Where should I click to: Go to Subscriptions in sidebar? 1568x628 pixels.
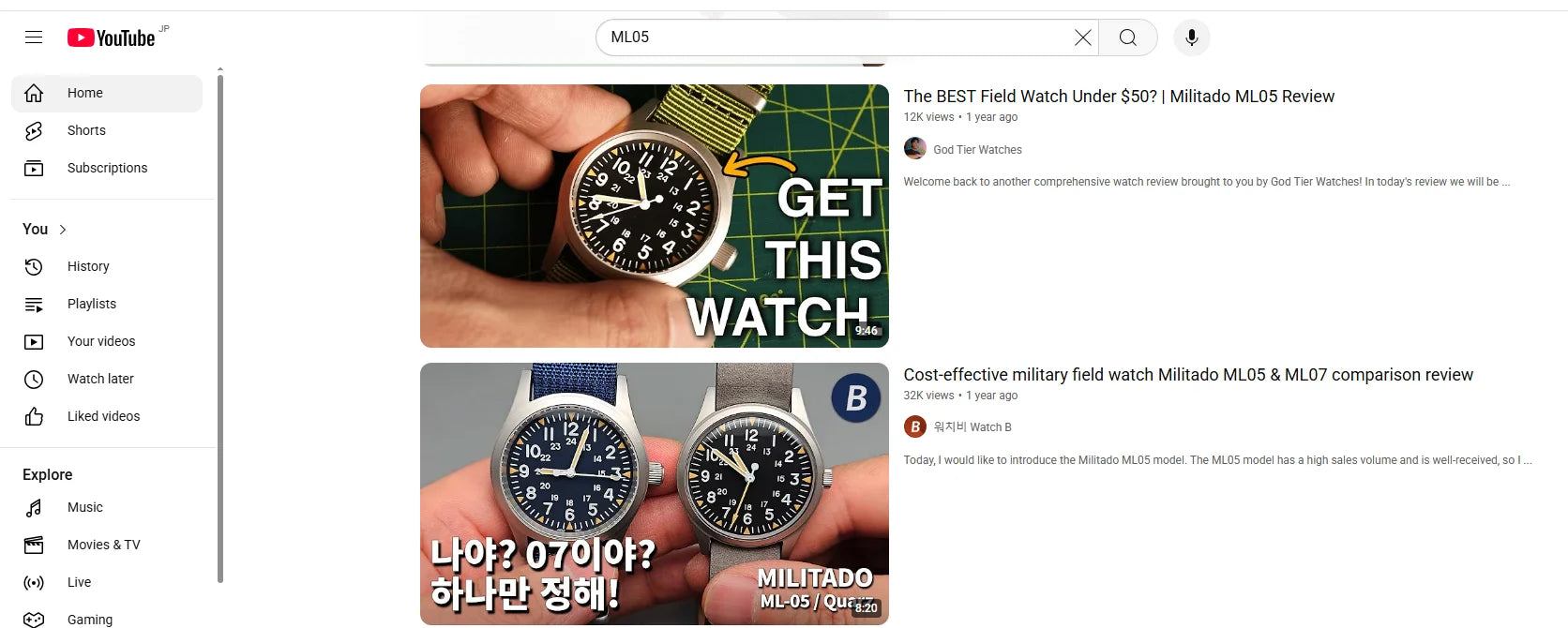coord(107,168)
